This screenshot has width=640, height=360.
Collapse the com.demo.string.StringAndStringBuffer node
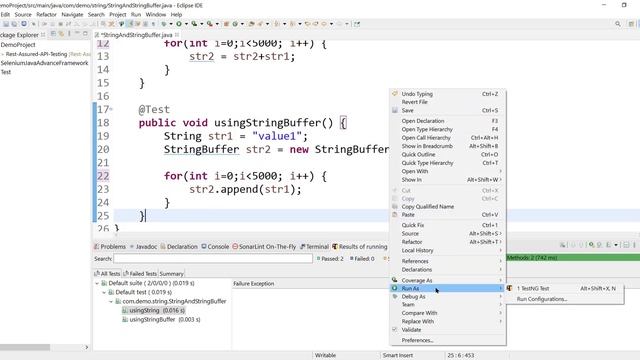point(111,301)
